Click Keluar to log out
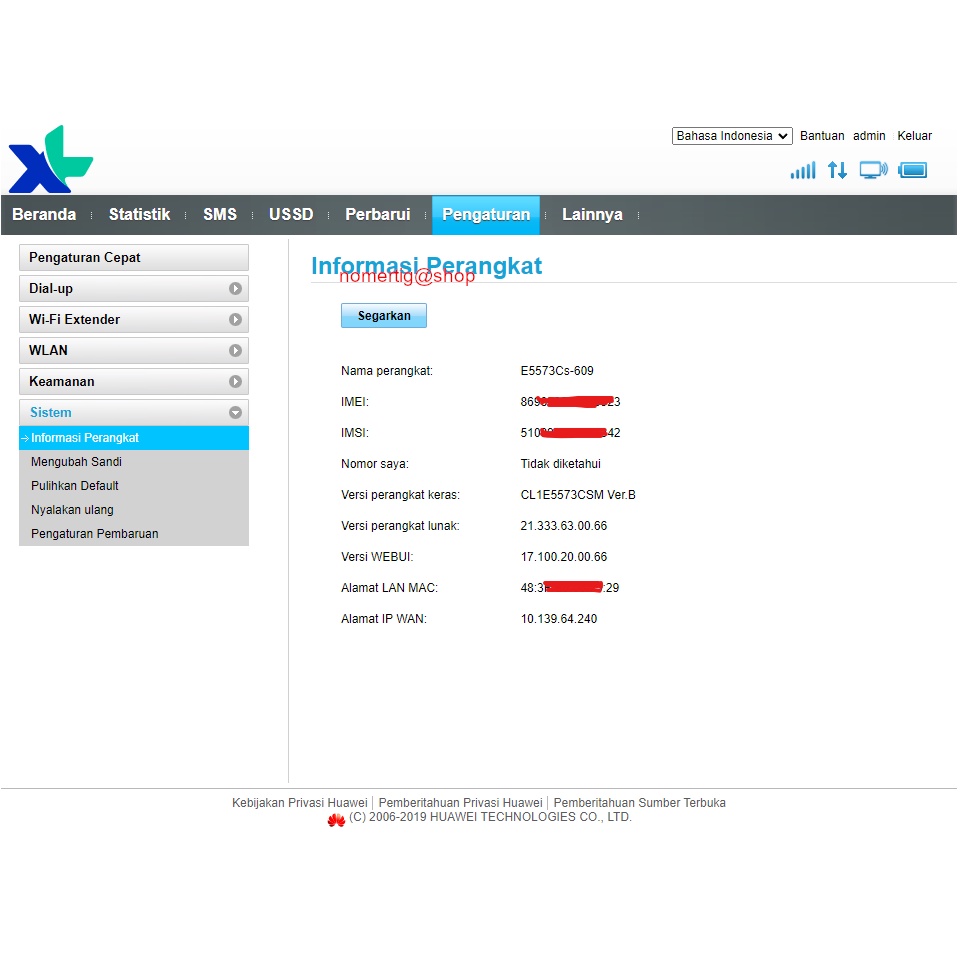This screenshot has height=960, width=960. click(x=914, y=136)
